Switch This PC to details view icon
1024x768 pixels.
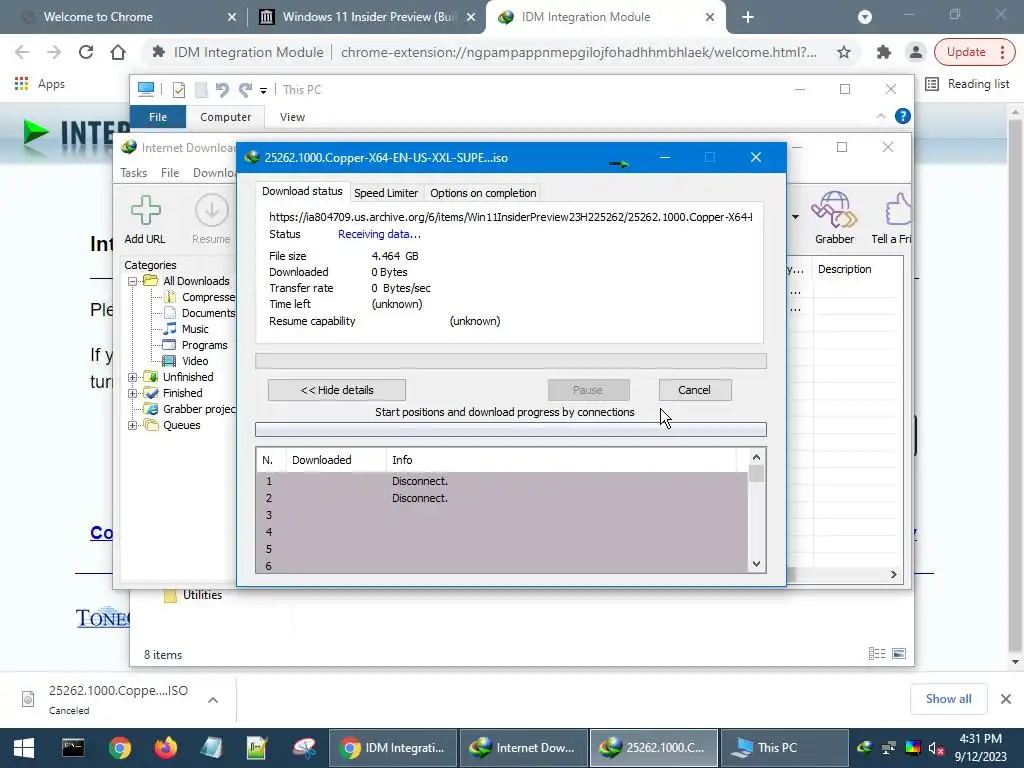pyautogui.click(x=877, y=654)
